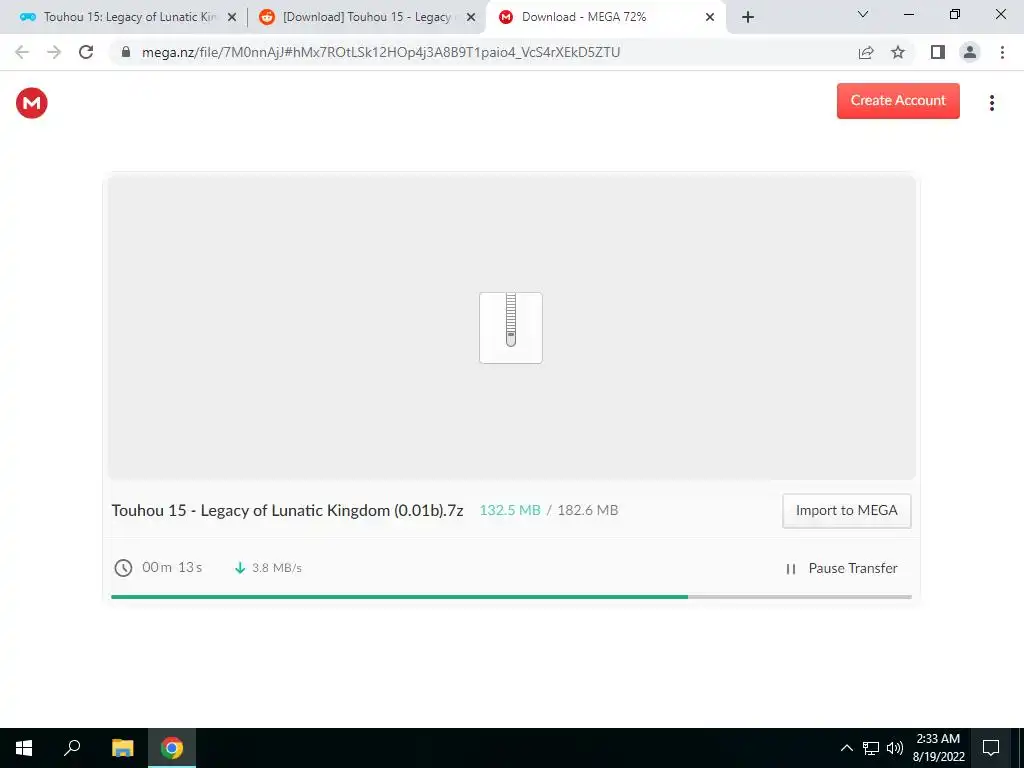Click the green download speed arrow
This screenshot has height=768, width=1024.
(x=240, y=568)
